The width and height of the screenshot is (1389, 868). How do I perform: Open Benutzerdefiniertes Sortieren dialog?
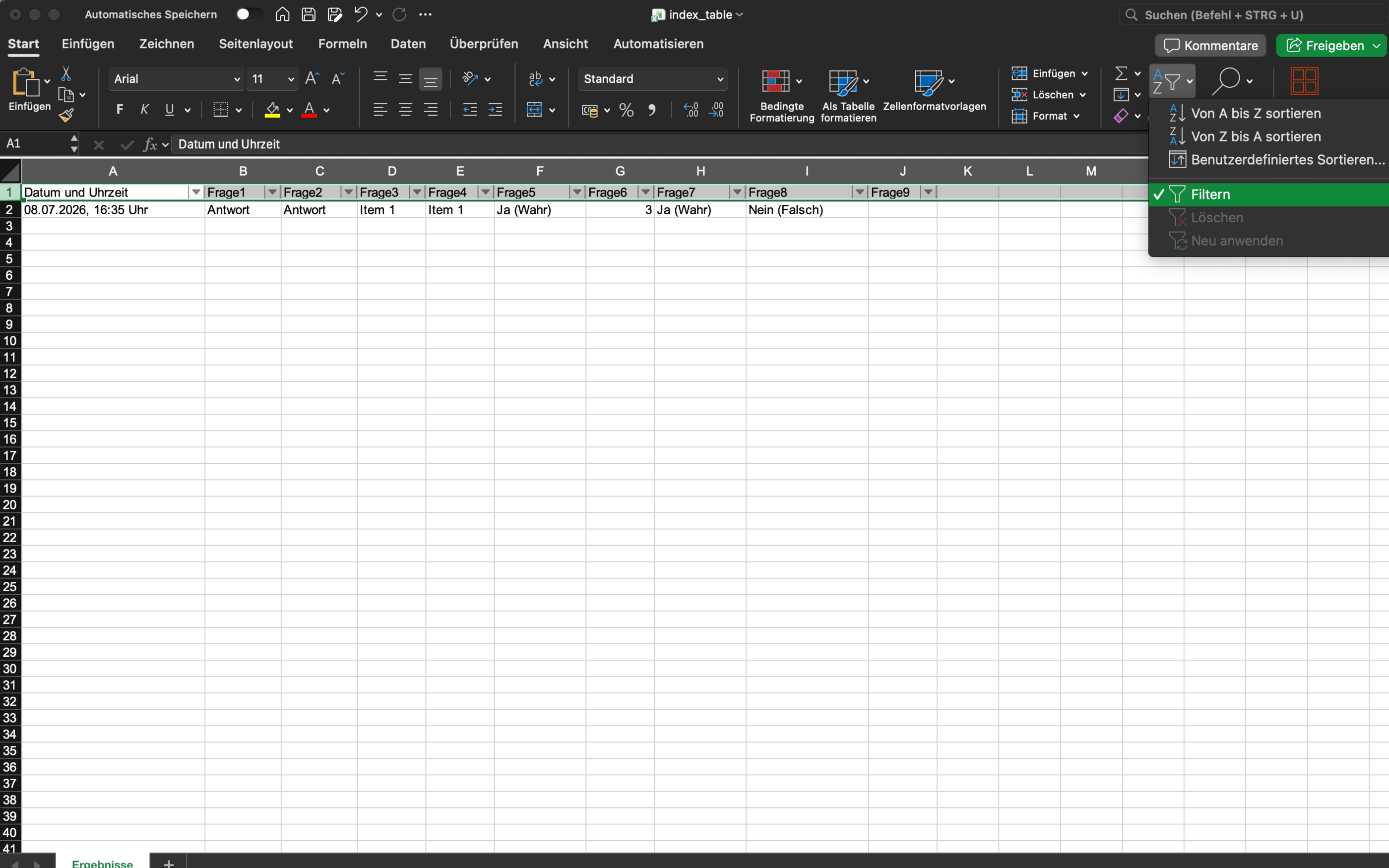[1268, 160]
